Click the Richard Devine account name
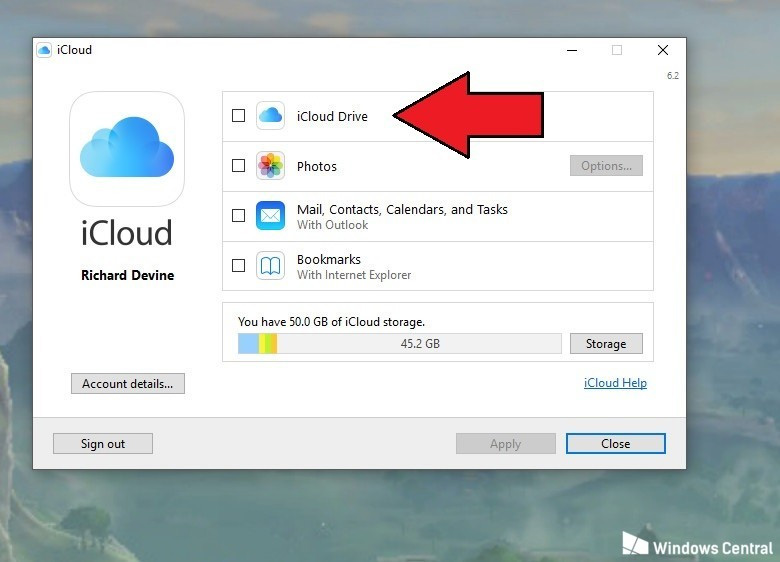780x562 pixels. coord(128,276)
